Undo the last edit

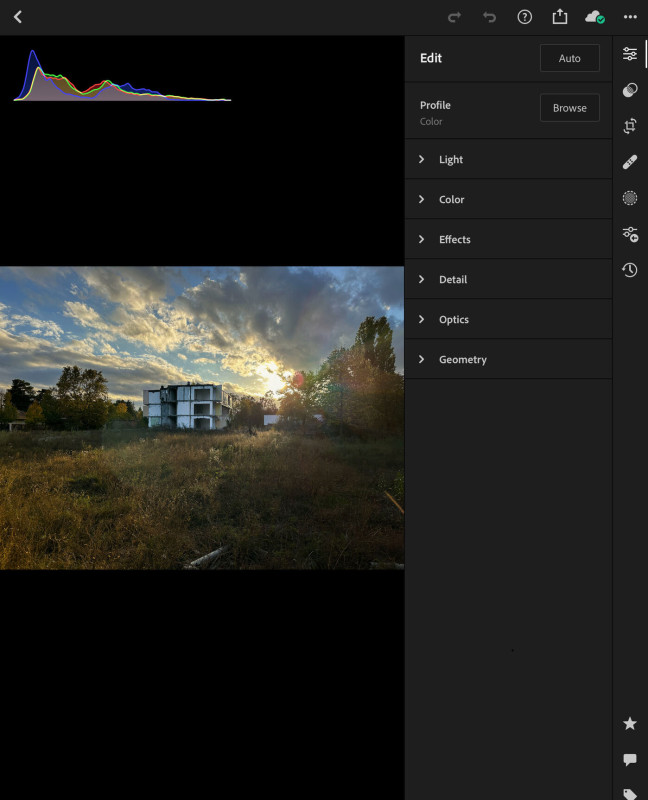[x=489, y=17]
